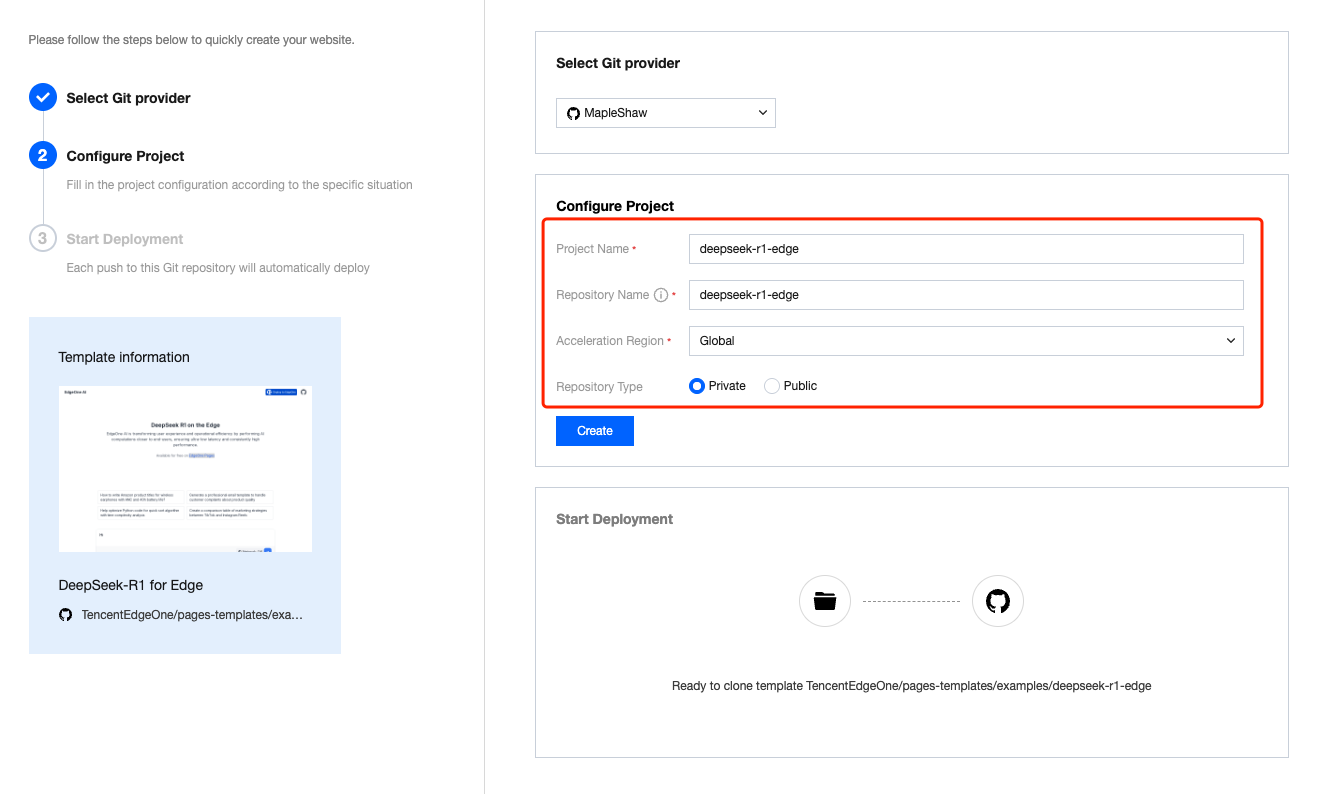Click the GitHub icon in Start Deployment

coord(997,601)
